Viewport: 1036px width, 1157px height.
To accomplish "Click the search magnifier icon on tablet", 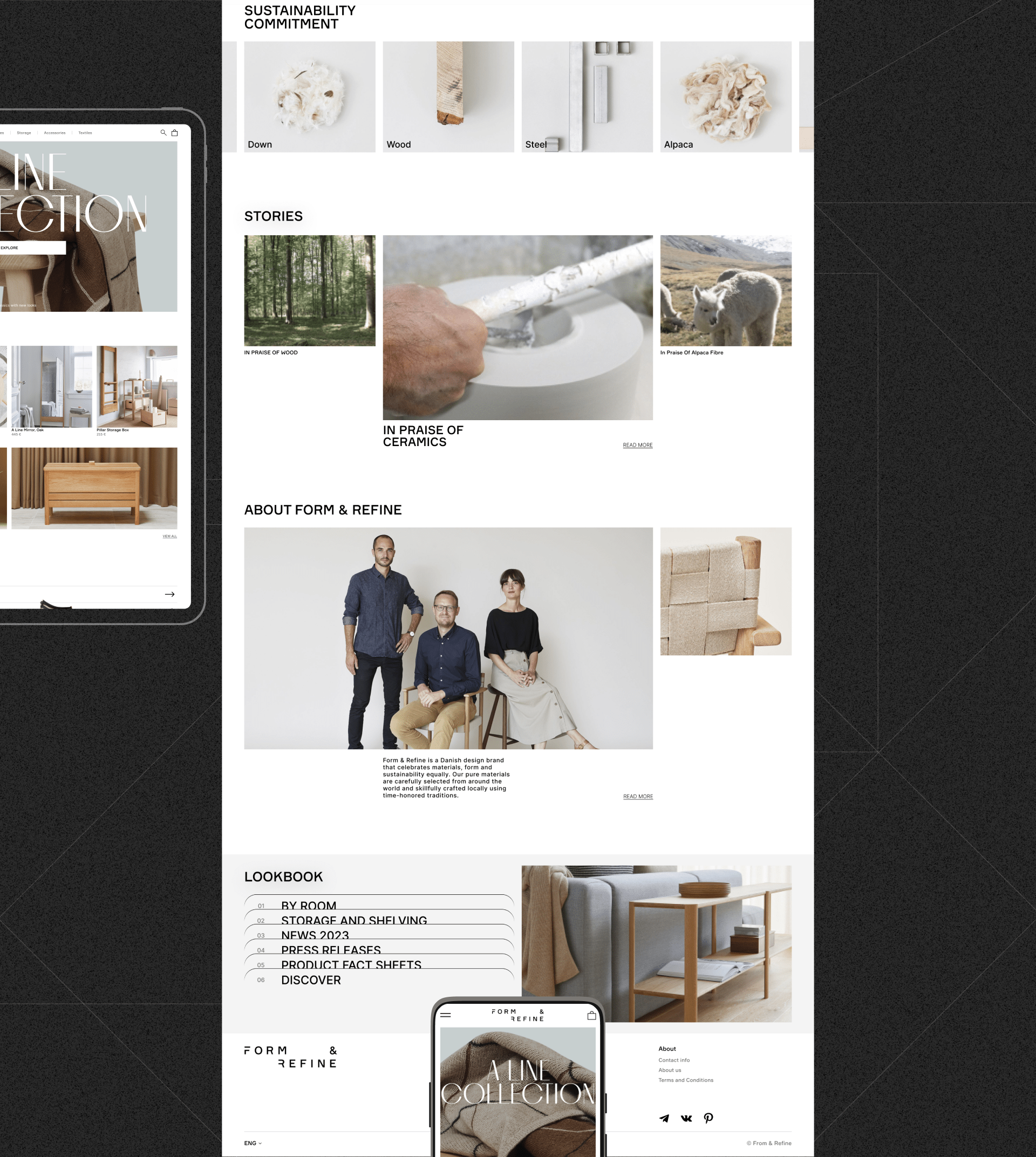I will click(163, 133).
